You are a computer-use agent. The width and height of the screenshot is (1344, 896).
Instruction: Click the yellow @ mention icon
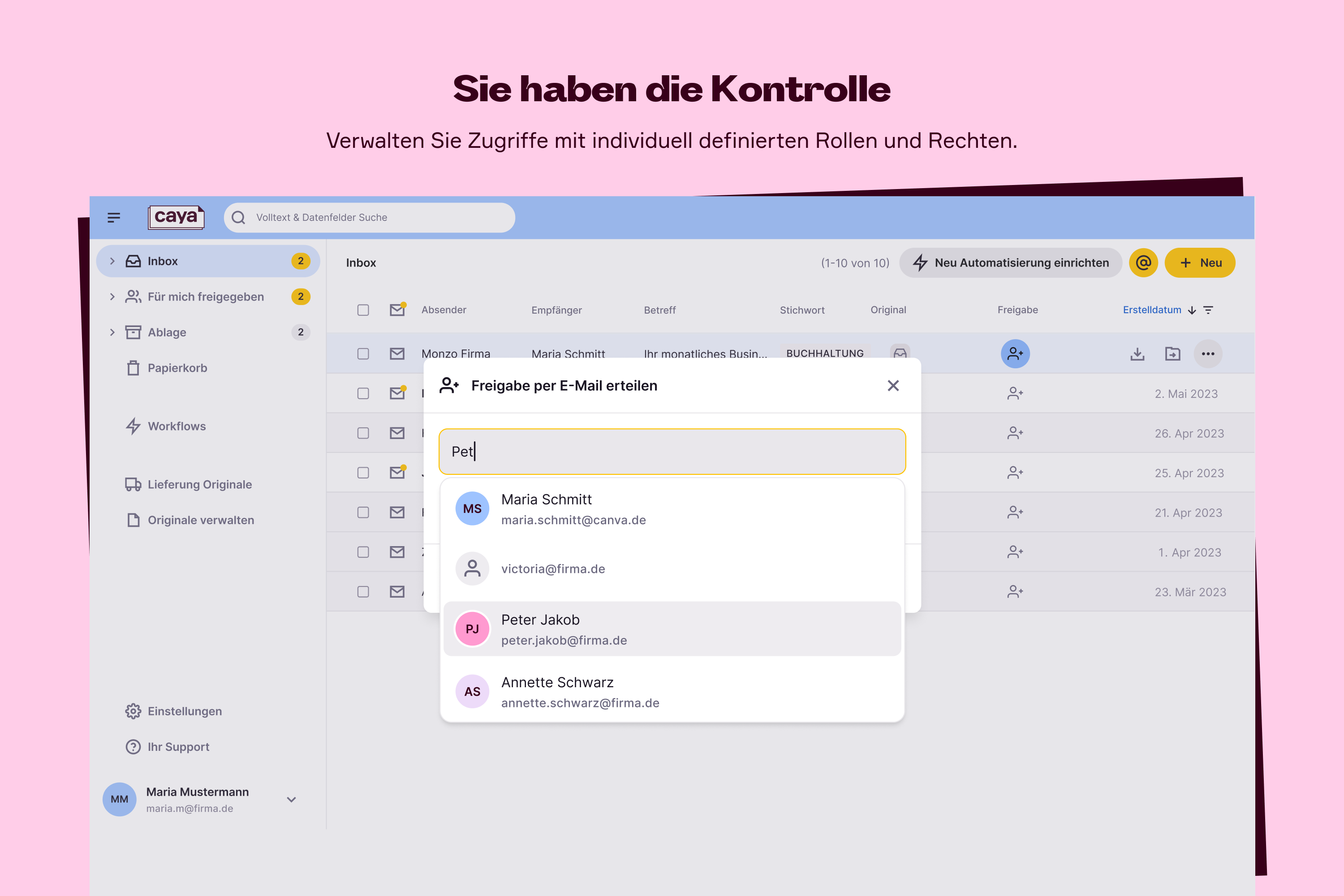pyautogui.click(x=1143, y=262)
